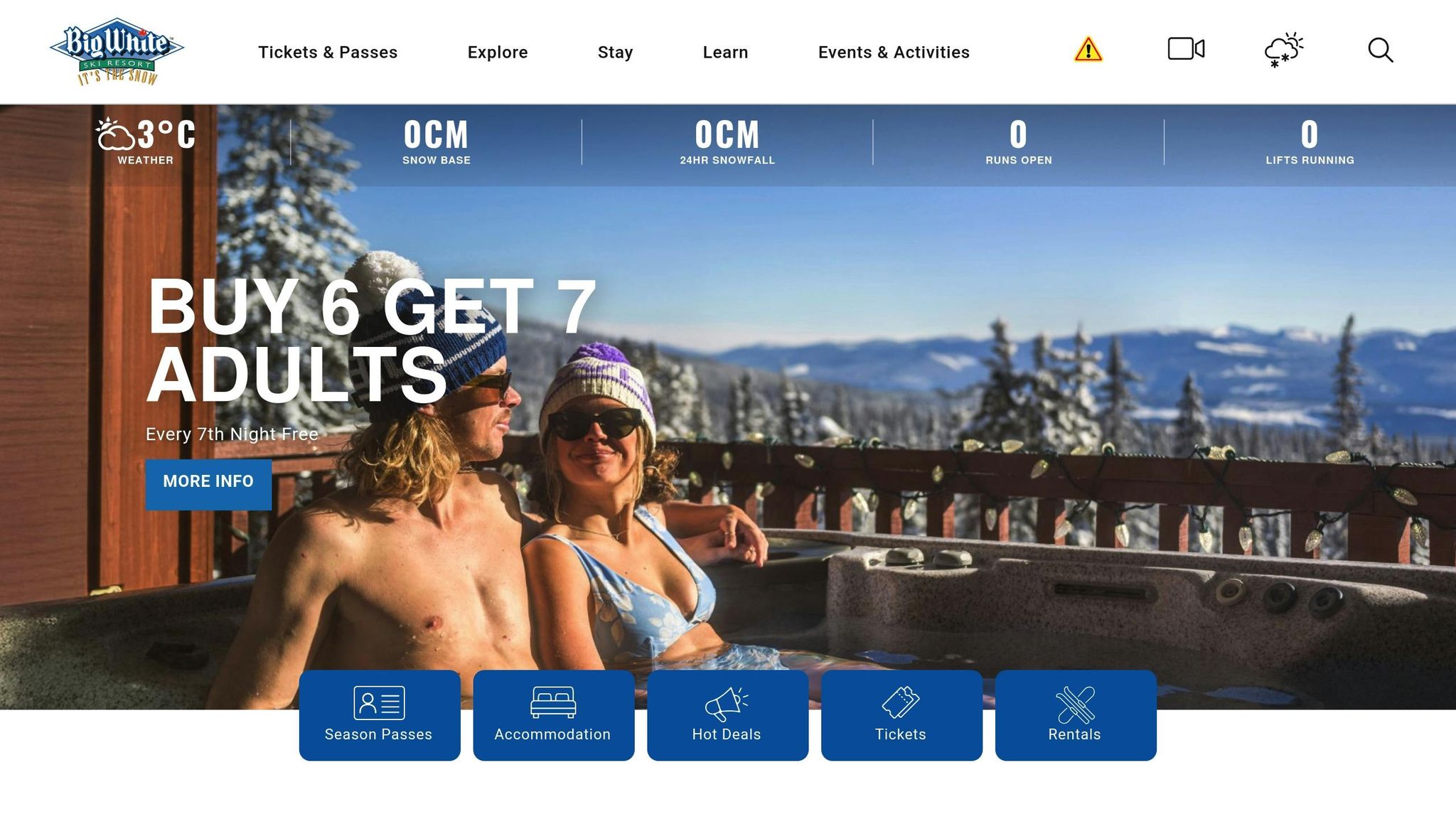Expand the Stay navigation menu
Screen dimensions: 1456x819
tap(615, 52)
